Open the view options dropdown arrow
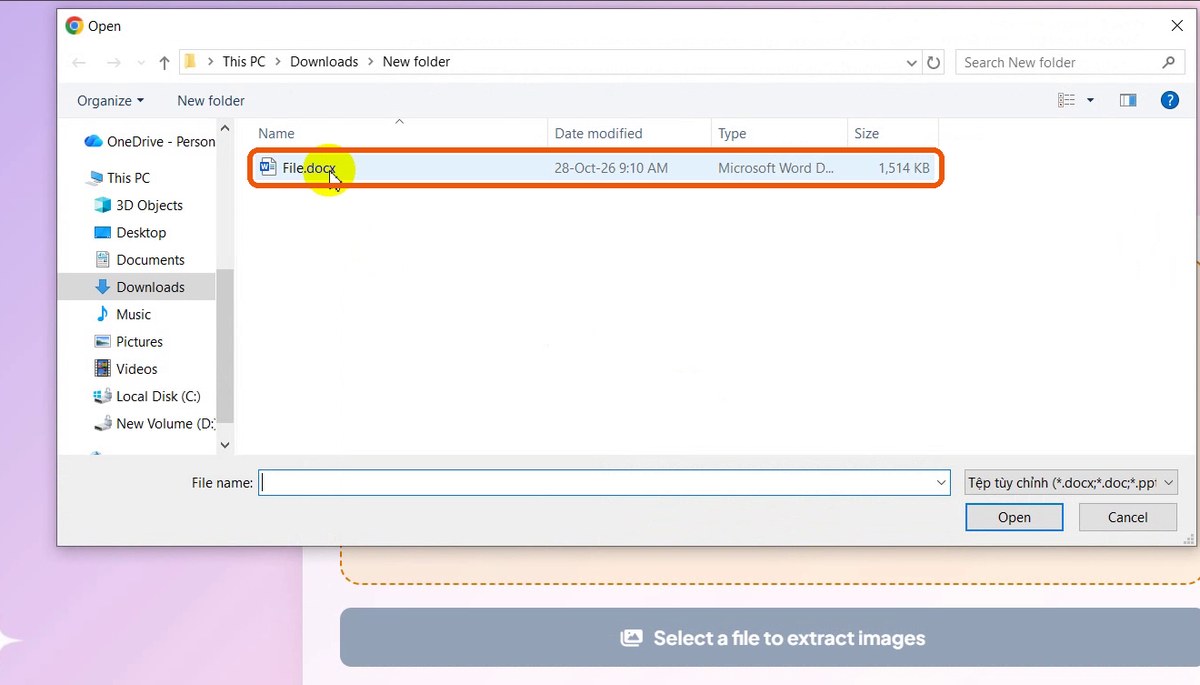Image resolution: width=1200 pixels, height=685 pixels. point(1090,100)
